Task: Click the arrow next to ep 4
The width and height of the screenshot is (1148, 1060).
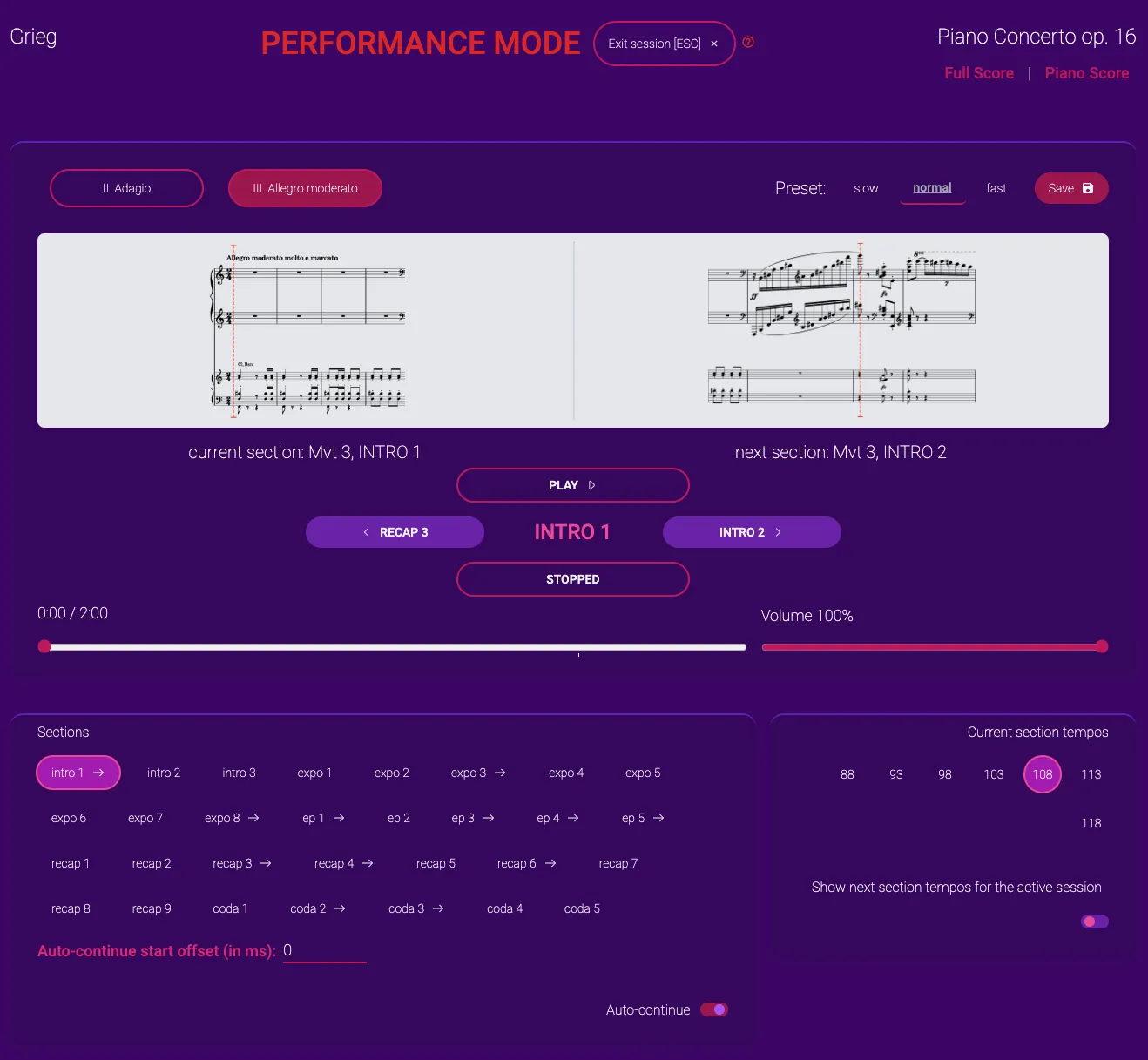Action: pos(573,818)
